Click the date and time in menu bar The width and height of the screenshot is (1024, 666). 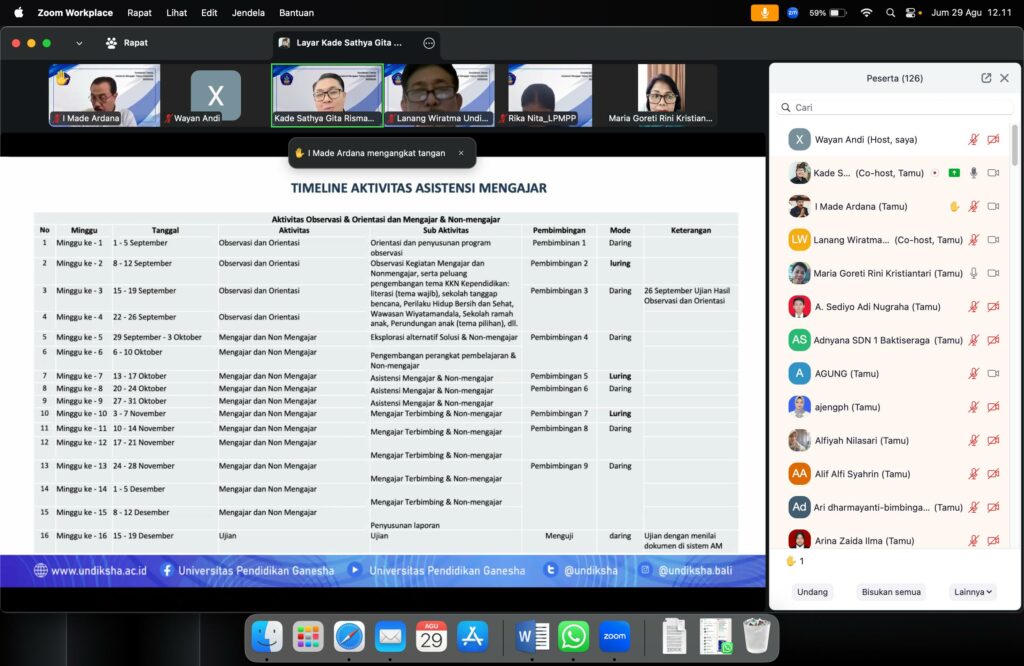coord(971,12)
